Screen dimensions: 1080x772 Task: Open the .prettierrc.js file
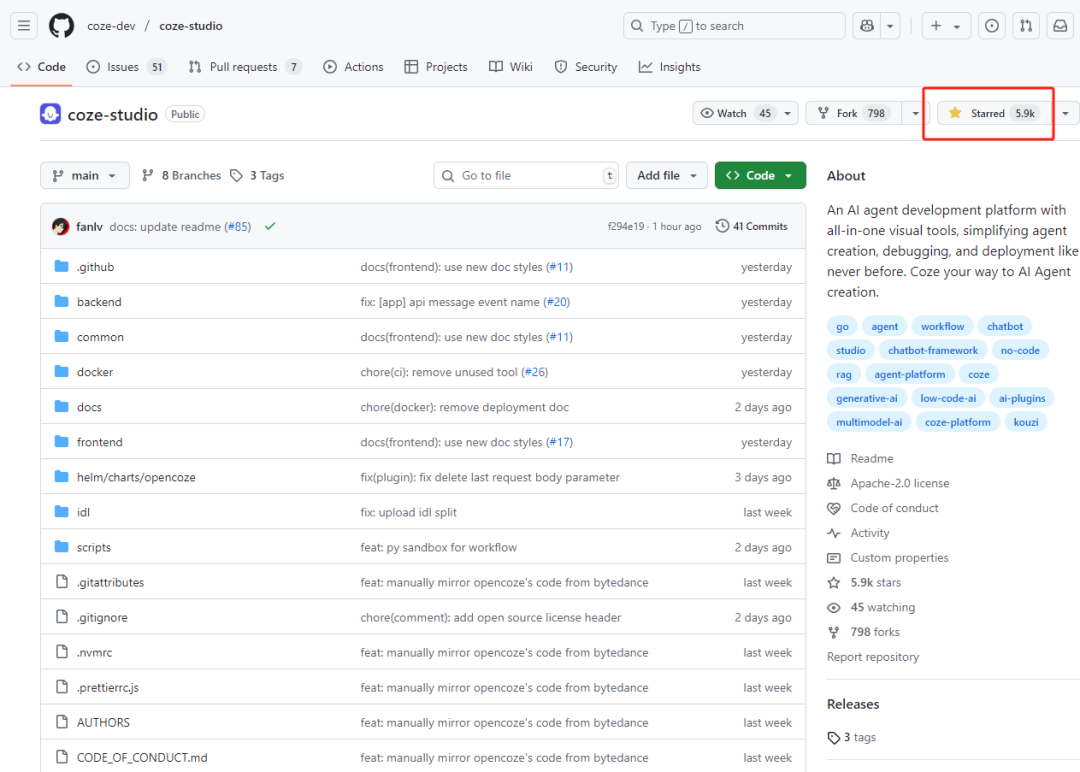coord(107,688)
